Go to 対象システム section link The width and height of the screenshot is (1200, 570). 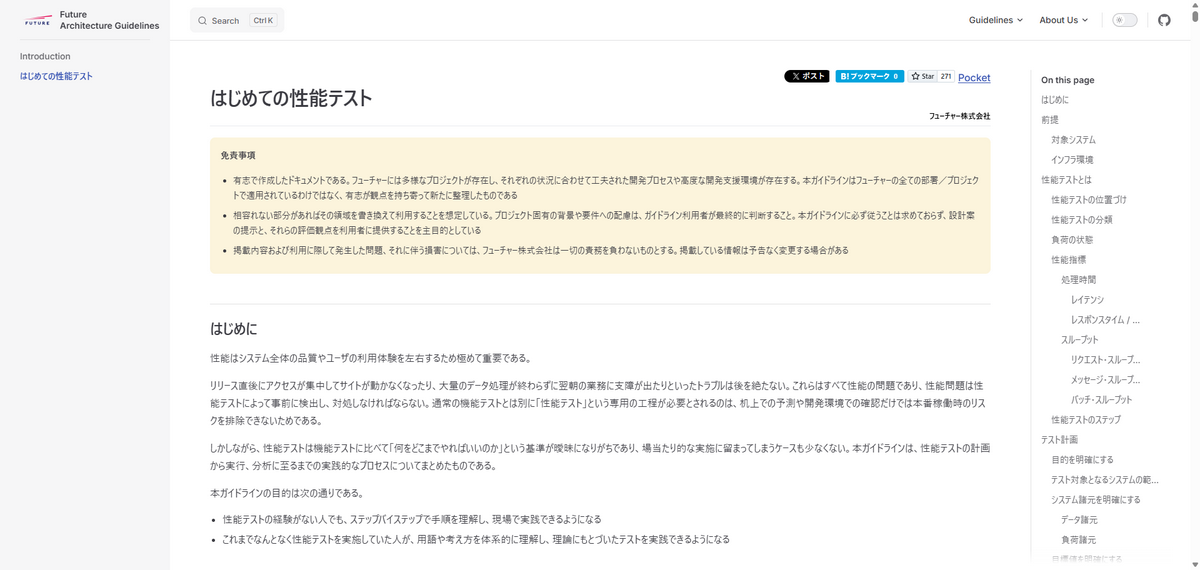[x=1073, y=140]
